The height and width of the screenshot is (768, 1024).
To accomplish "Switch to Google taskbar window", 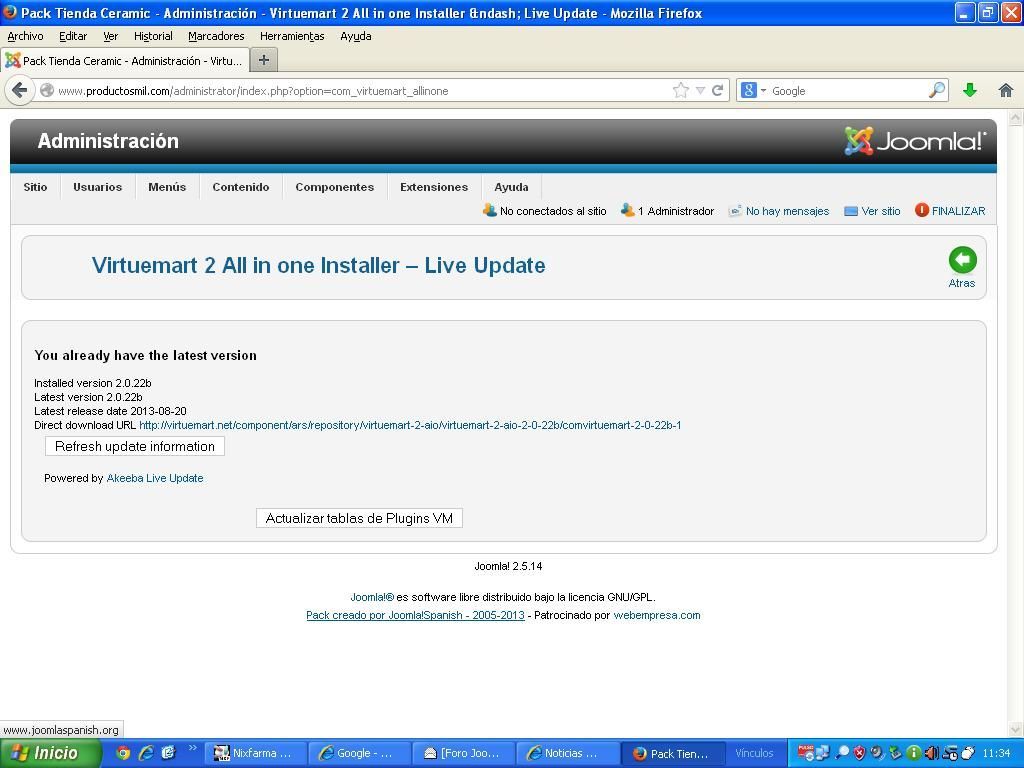I will (x=359, y=753).
